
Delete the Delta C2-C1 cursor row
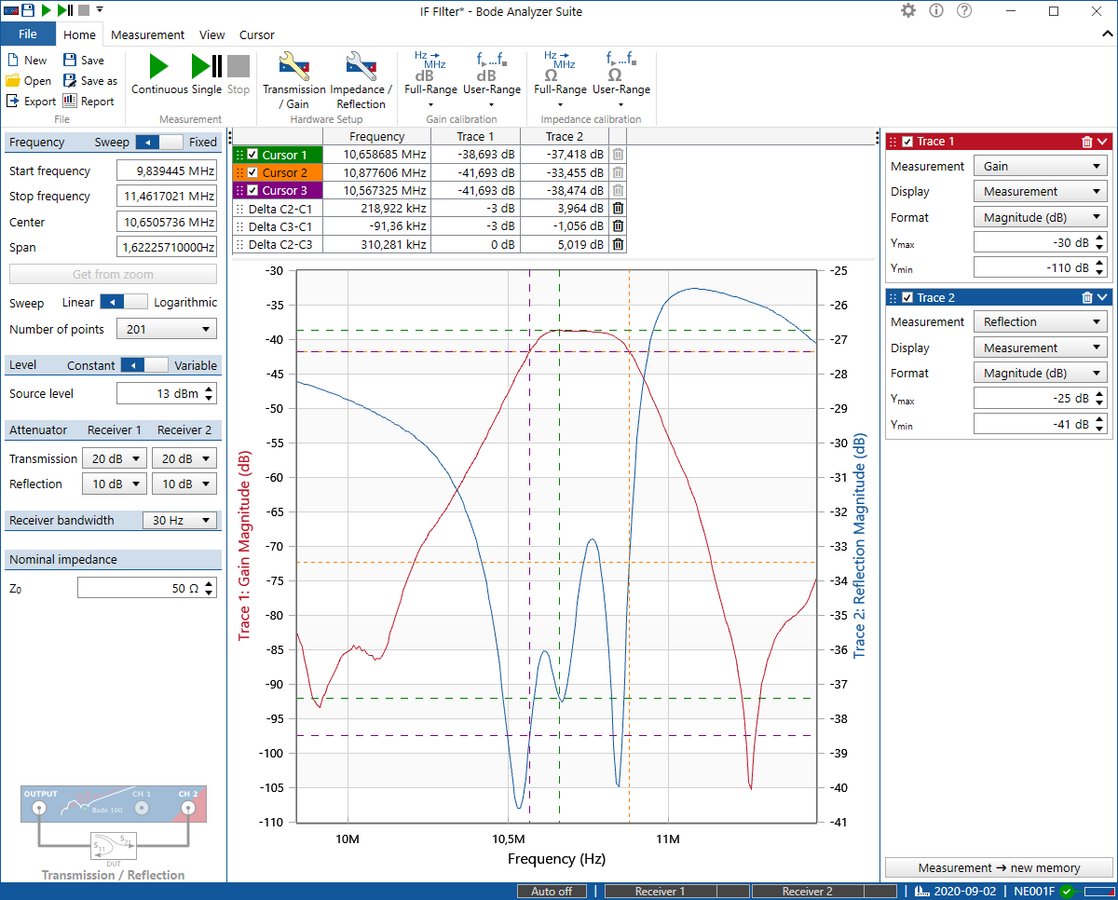click(618, 208)
